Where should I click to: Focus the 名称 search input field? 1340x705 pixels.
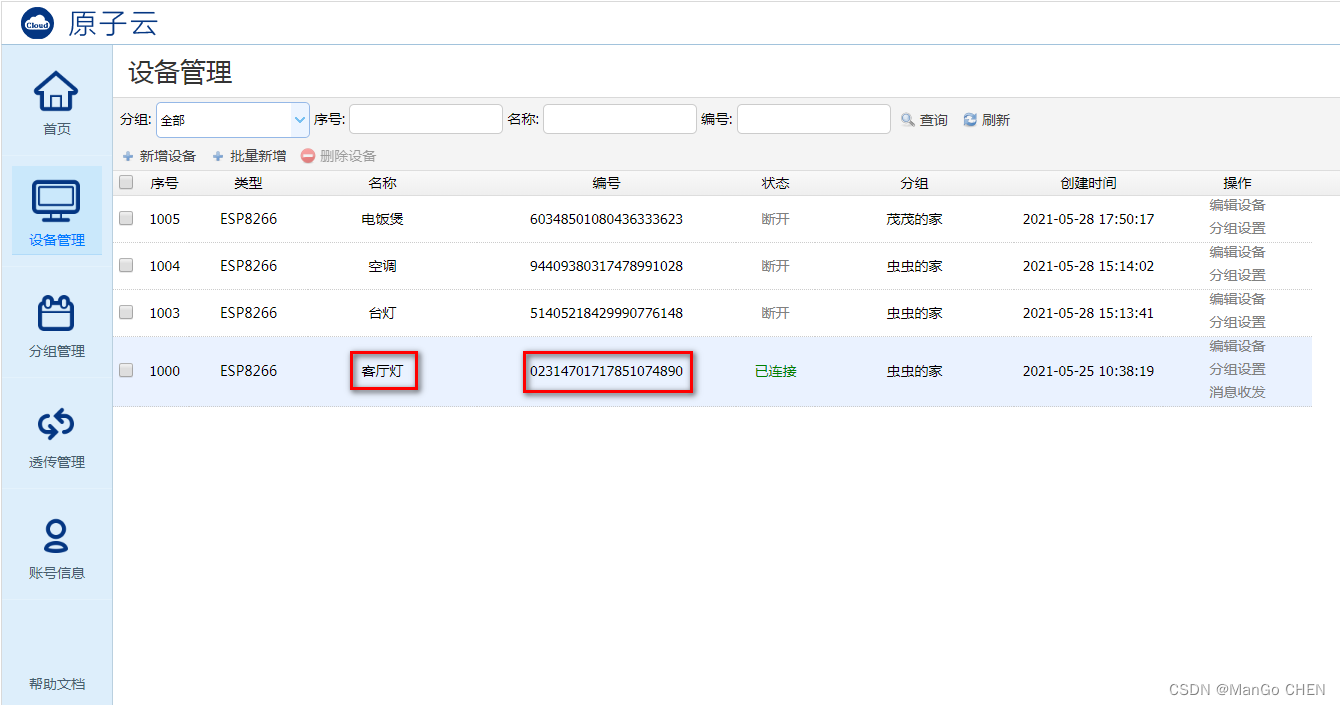[x=620, y=119]
